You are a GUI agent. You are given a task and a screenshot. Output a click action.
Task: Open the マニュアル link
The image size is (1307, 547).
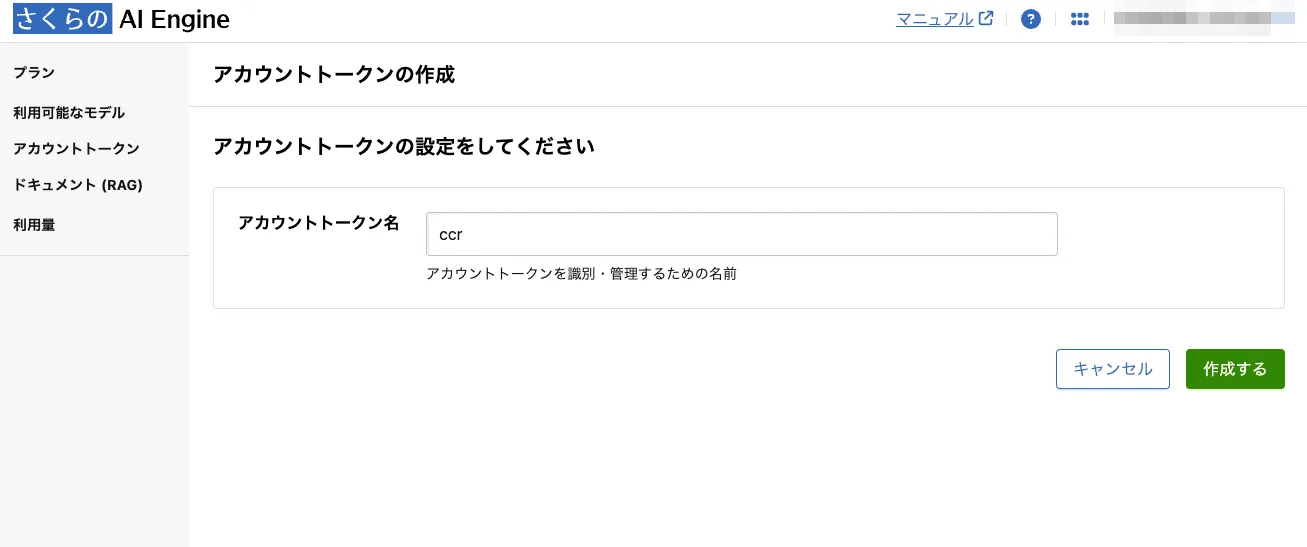pyautogui.click(x=934, y=19)
